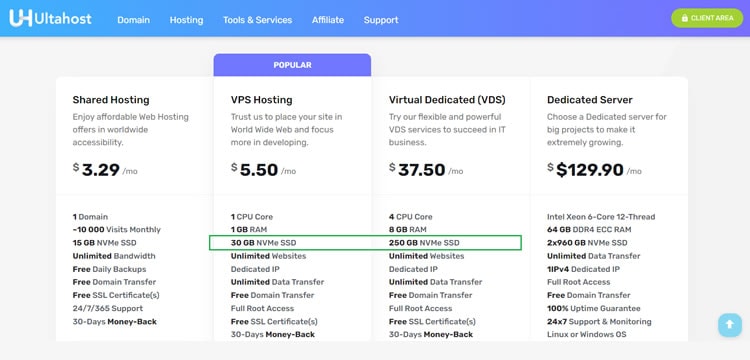Click '1IPv4 Dedicated IP' feature

584,269
